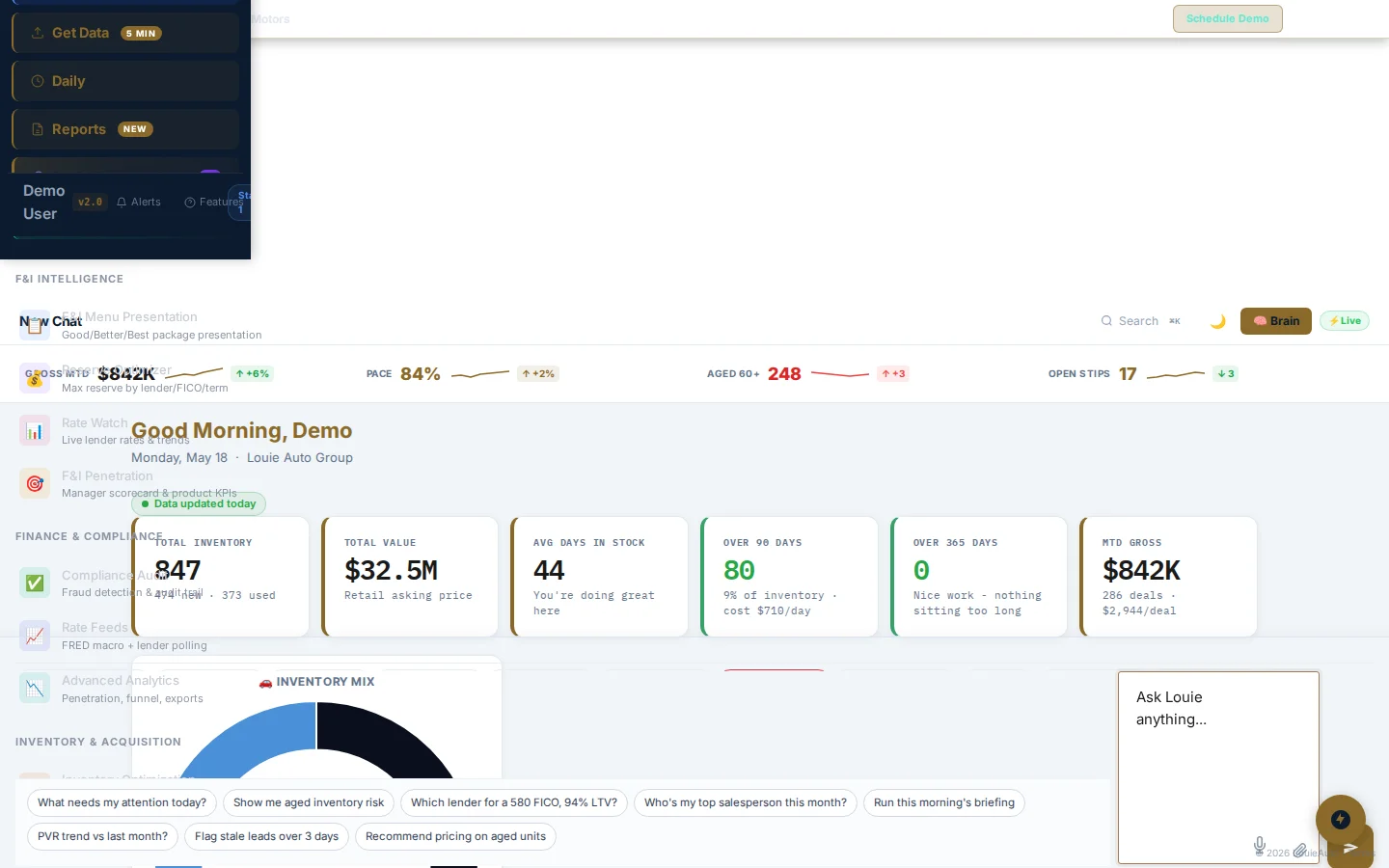Open Alerts with the bell icon
Viewport: 1389px width, 868px height.
139,202
